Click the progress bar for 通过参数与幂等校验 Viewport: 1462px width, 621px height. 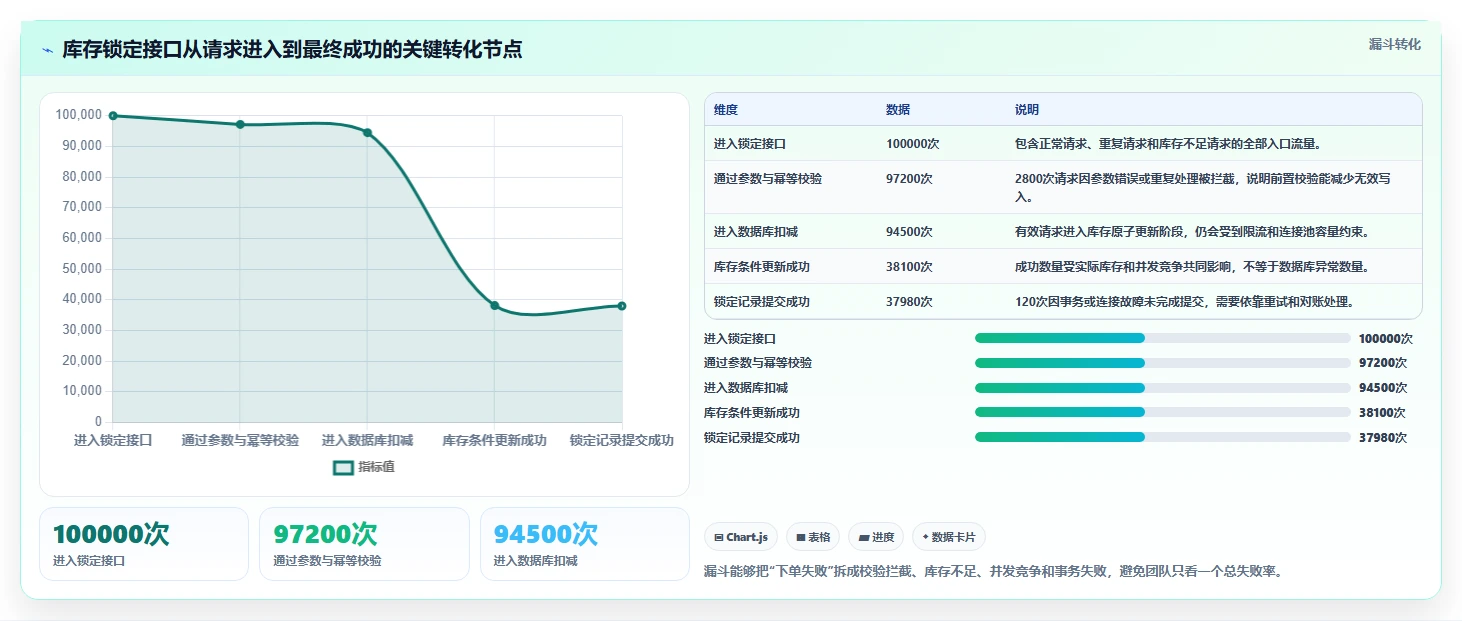(x=1162, y=363)
